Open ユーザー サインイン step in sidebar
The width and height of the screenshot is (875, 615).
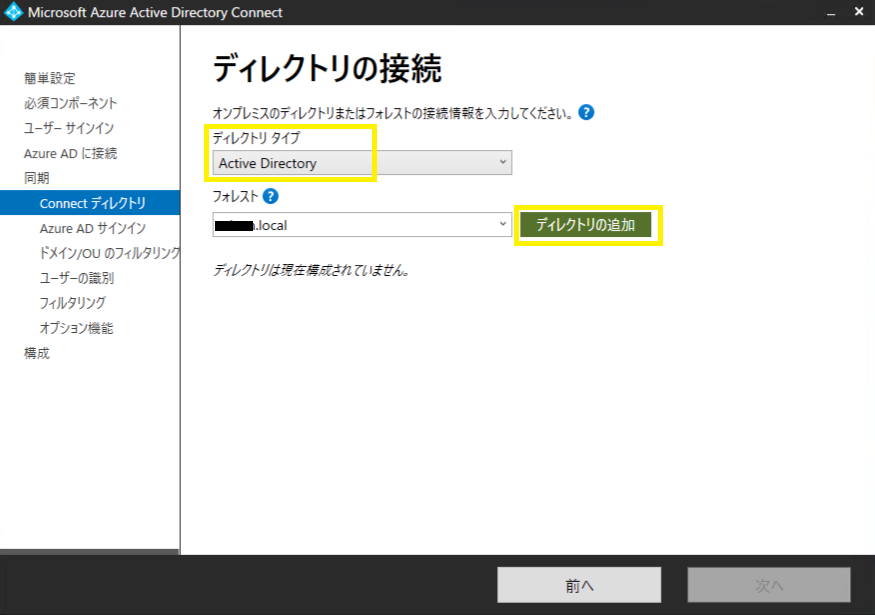[x=69, y=128]
